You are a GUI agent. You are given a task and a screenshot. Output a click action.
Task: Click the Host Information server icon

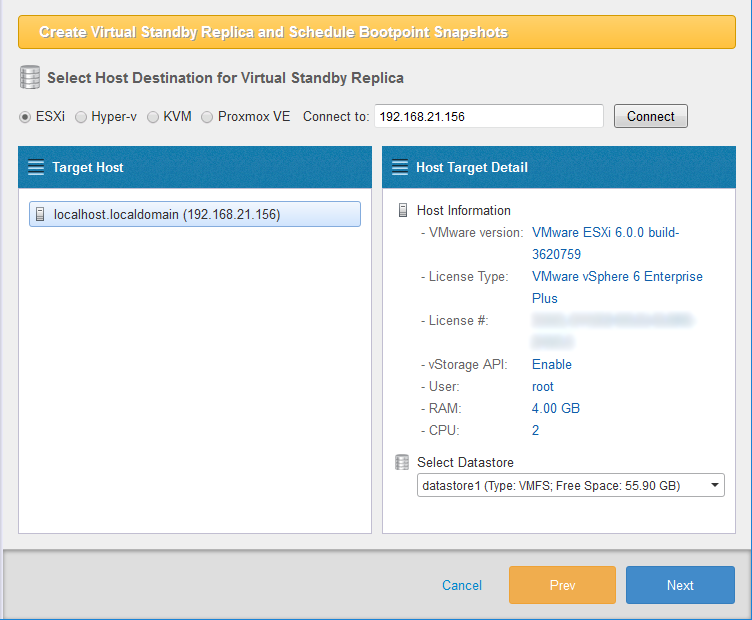tap(403, 210)
